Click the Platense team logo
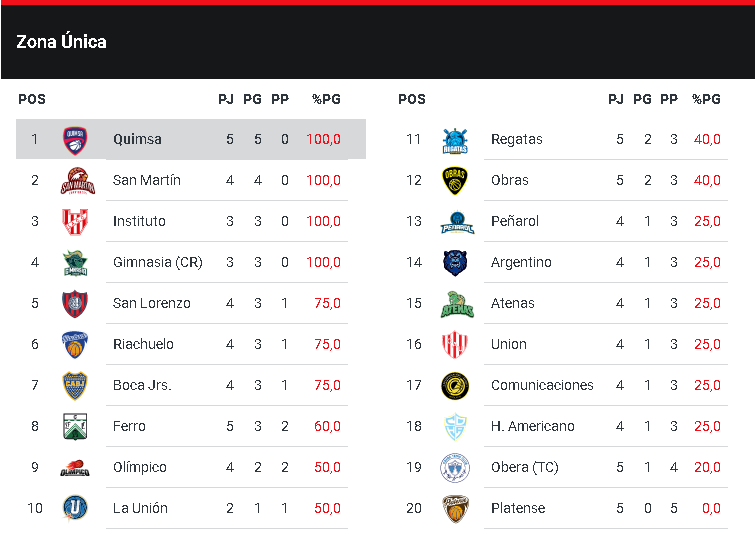This screenshot has height=534, width=755. pyautogui.click(x=455, y=508)
